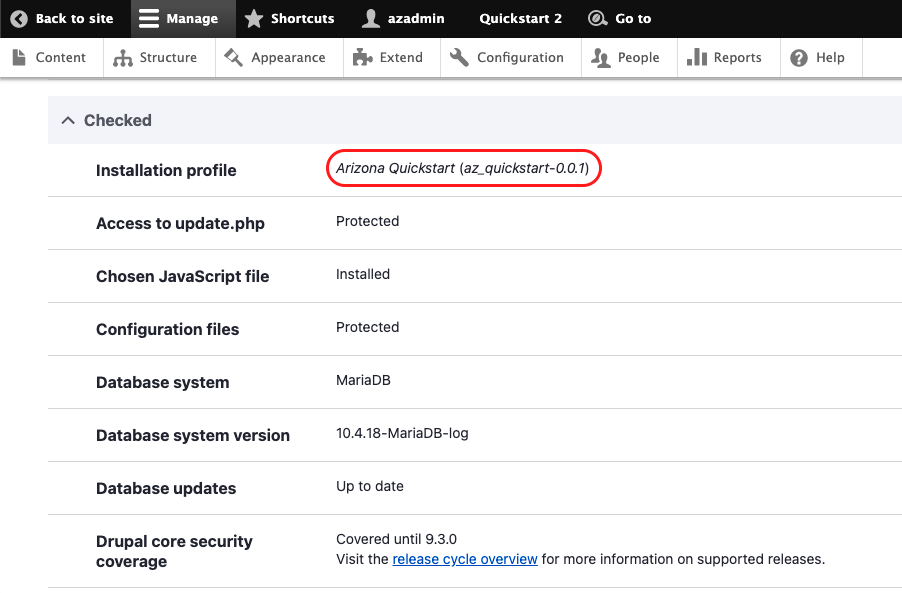Click the Help question mark icon

coord(798,58)
